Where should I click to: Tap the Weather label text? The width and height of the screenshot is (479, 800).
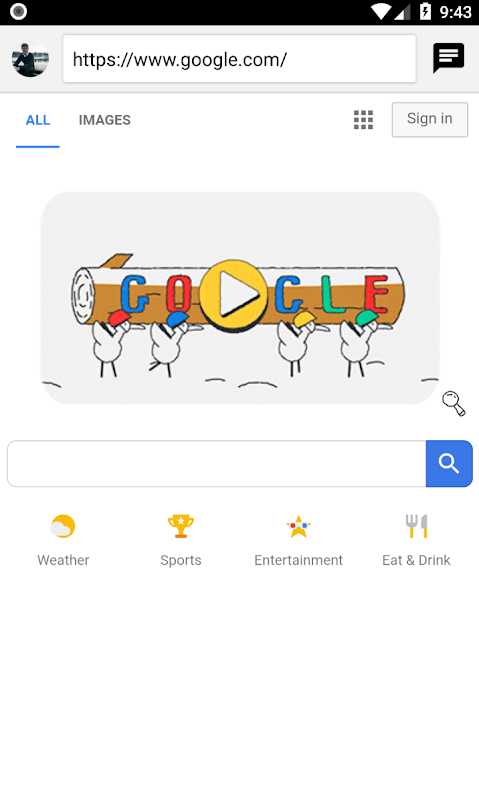(x=63, y=560)
